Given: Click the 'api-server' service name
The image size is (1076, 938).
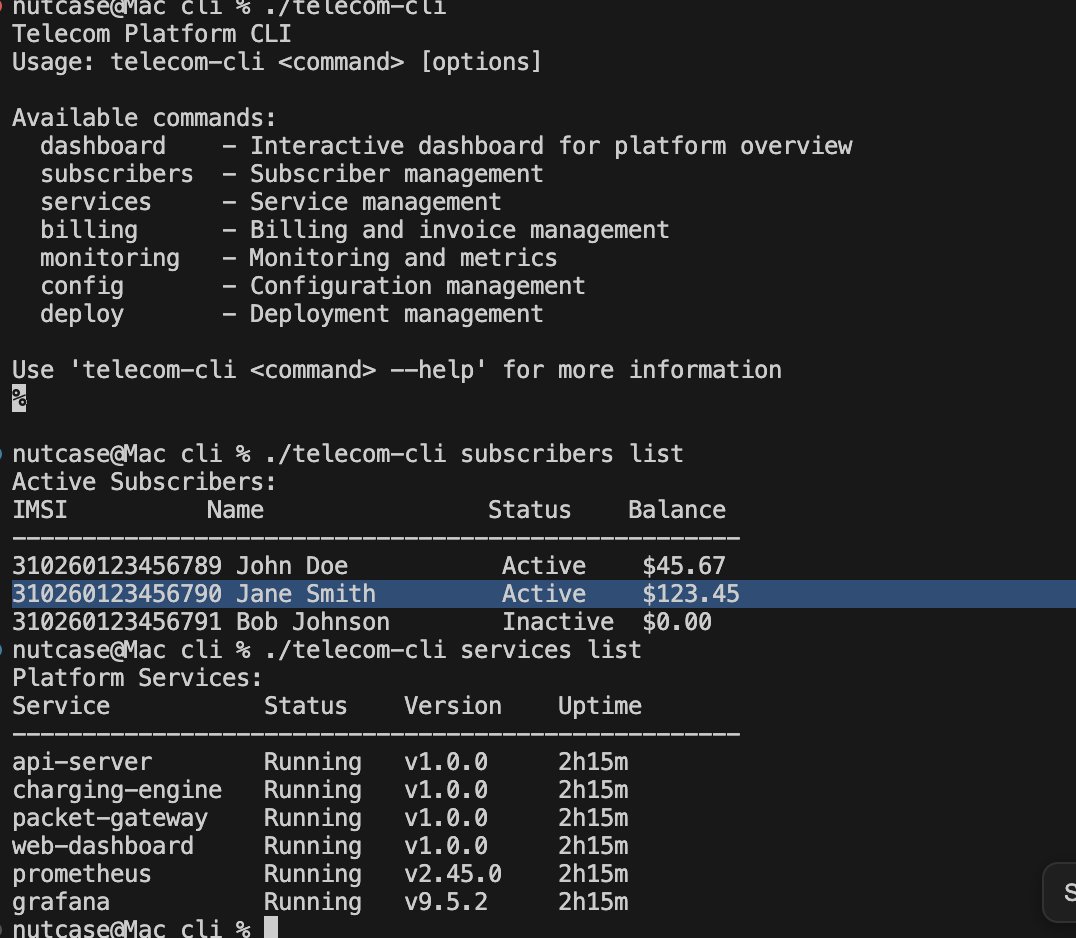Looking at the screenshot, I should coord(82,762).
